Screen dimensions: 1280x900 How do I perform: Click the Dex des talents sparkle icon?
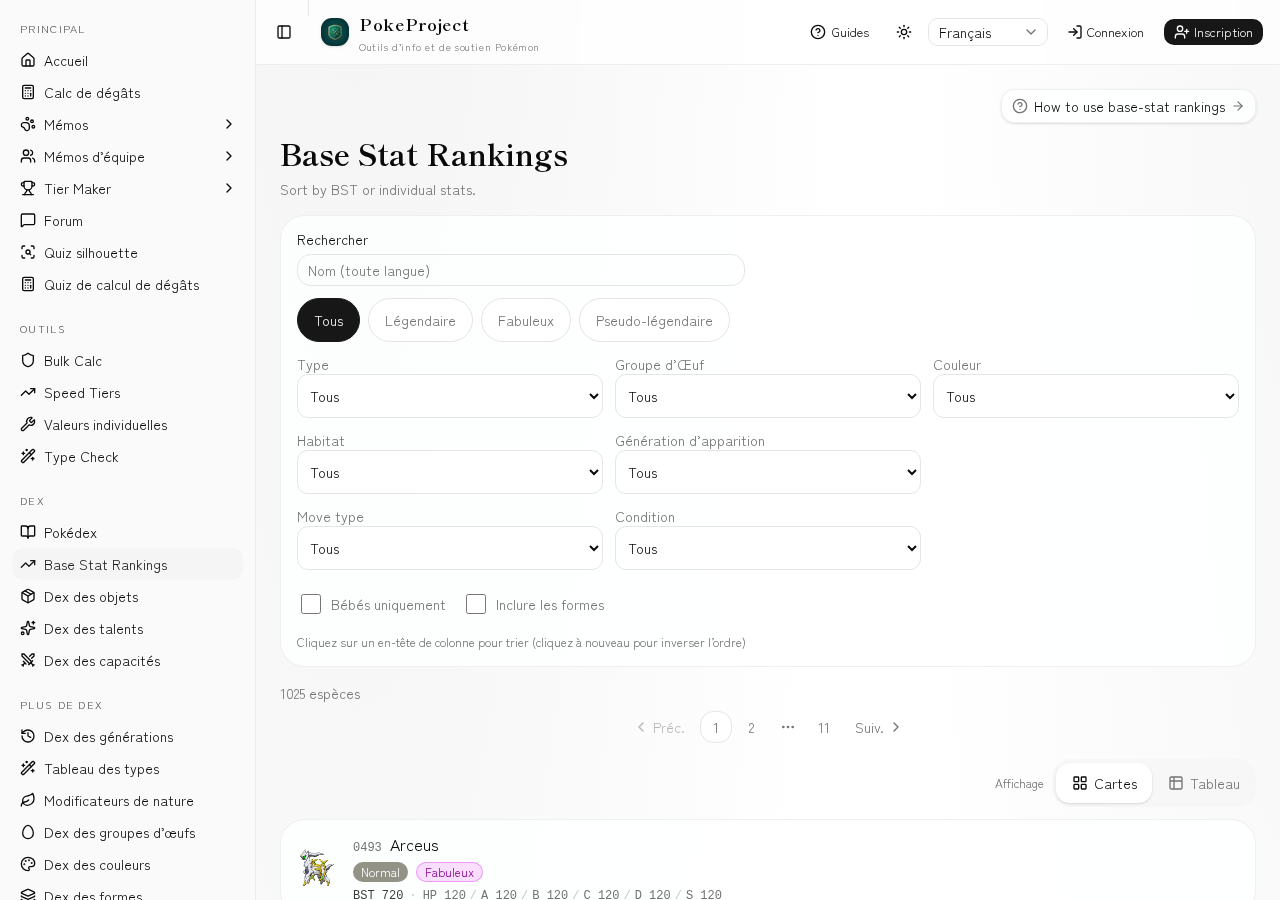[x=28, y=628]
